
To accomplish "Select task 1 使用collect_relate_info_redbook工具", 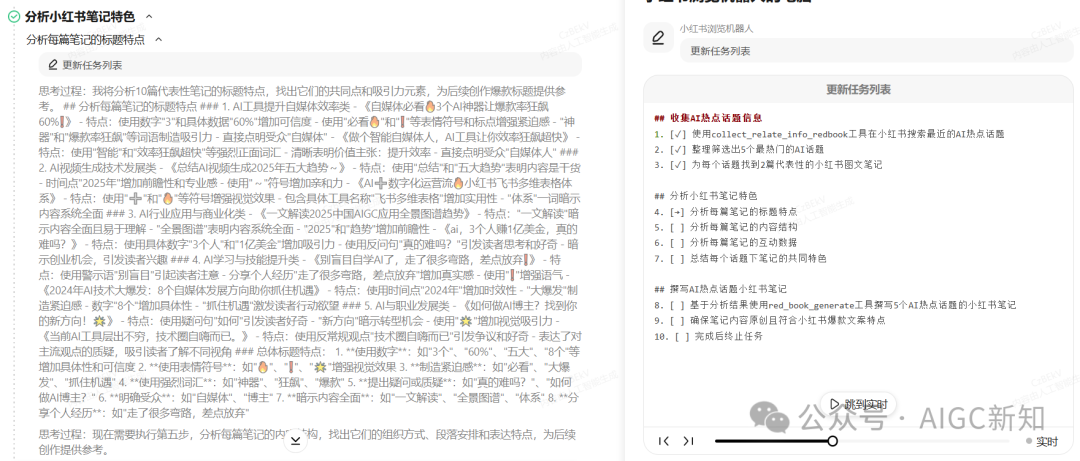I will pyautogui.click(x=830, y=134).
